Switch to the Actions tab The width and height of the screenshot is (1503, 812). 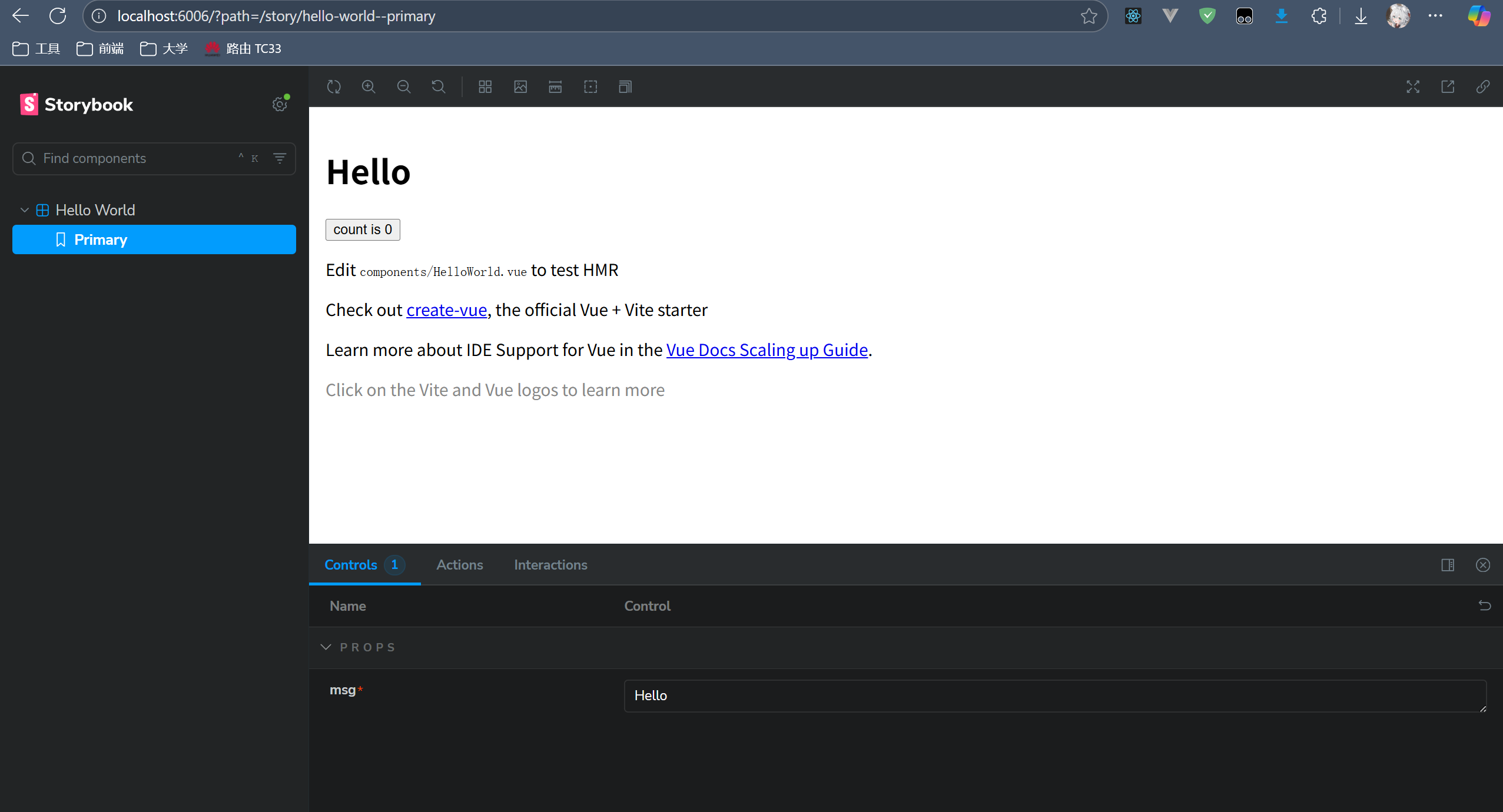(459, 565)
